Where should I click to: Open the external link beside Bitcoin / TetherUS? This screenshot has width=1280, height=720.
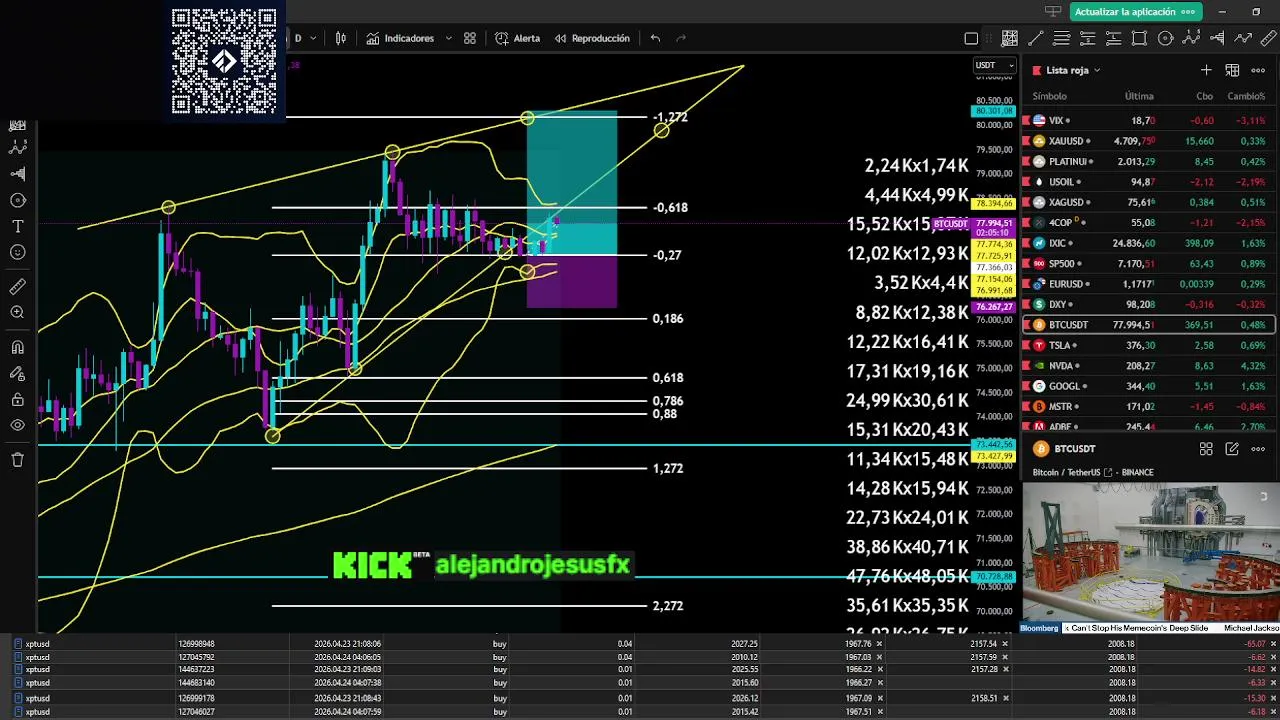coord(1108,472)
